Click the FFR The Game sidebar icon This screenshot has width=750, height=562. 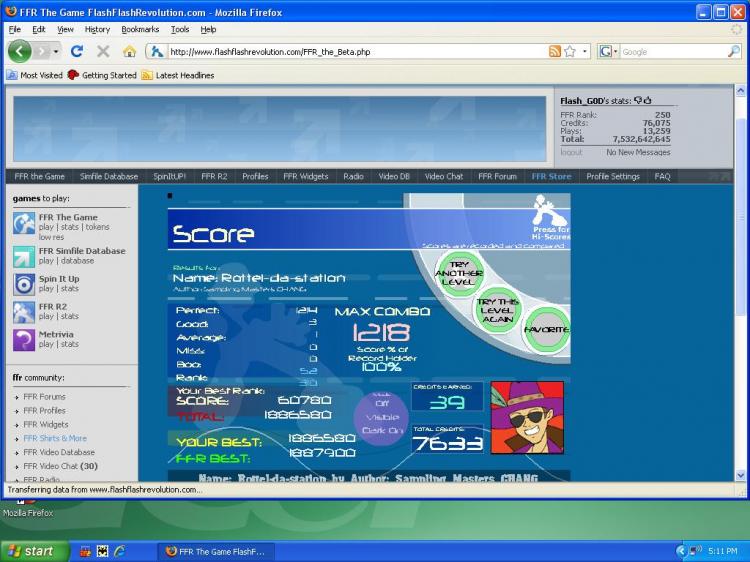[24, 222]
